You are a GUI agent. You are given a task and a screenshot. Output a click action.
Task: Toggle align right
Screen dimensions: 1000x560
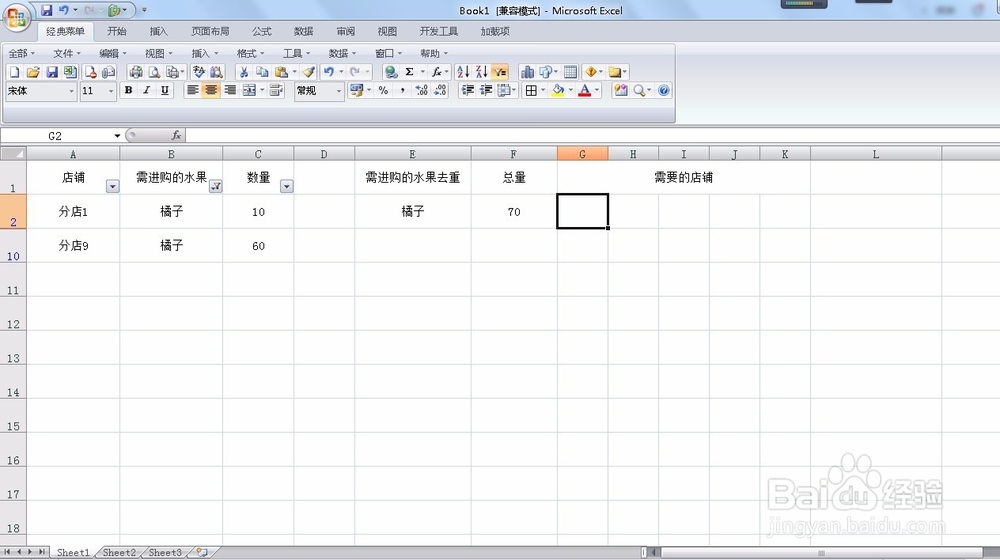click(x=230, y=91)
